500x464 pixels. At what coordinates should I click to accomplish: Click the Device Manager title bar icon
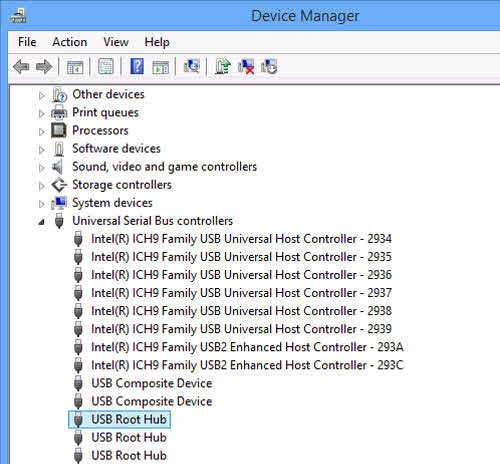pyautogui.click(x=18, y=15)
